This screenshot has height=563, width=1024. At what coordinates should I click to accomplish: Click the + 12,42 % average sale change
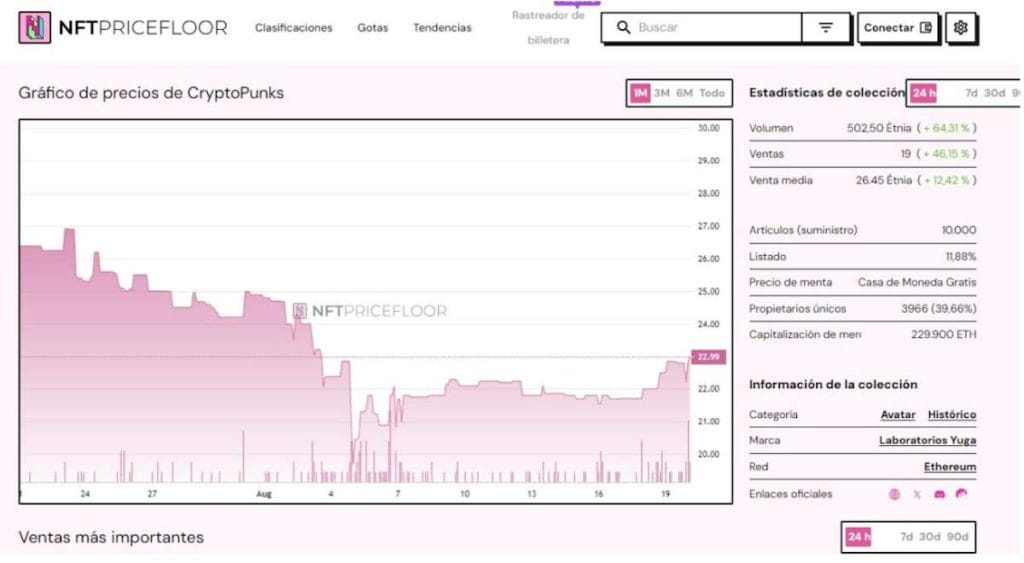click(x=946, y=180)
